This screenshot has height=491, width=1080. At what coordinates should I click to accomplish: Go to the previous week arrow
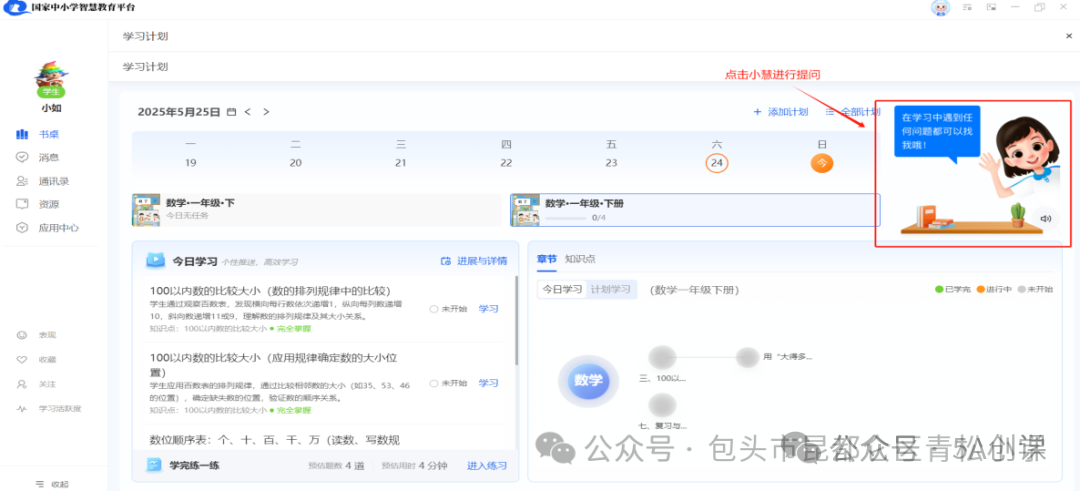[248, 112]
